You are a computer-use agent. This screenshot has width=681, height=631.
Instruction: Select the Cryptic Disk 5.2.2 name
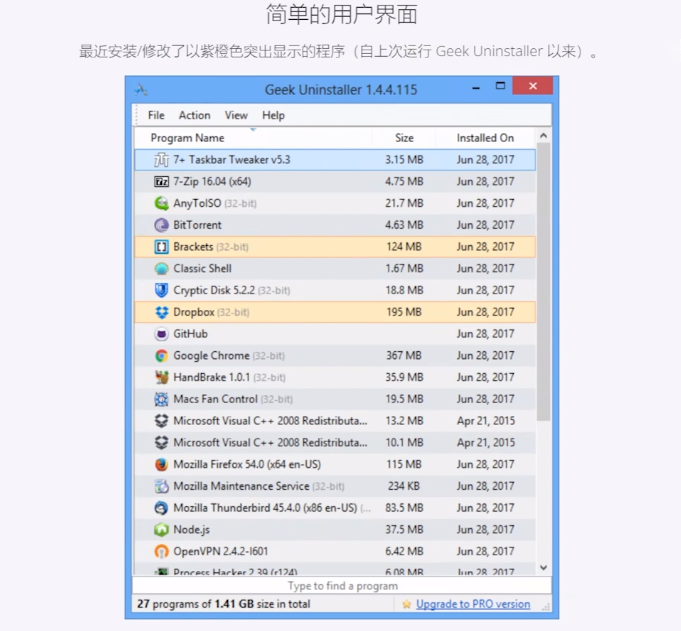pyautogui.click(x=214, y=290)
